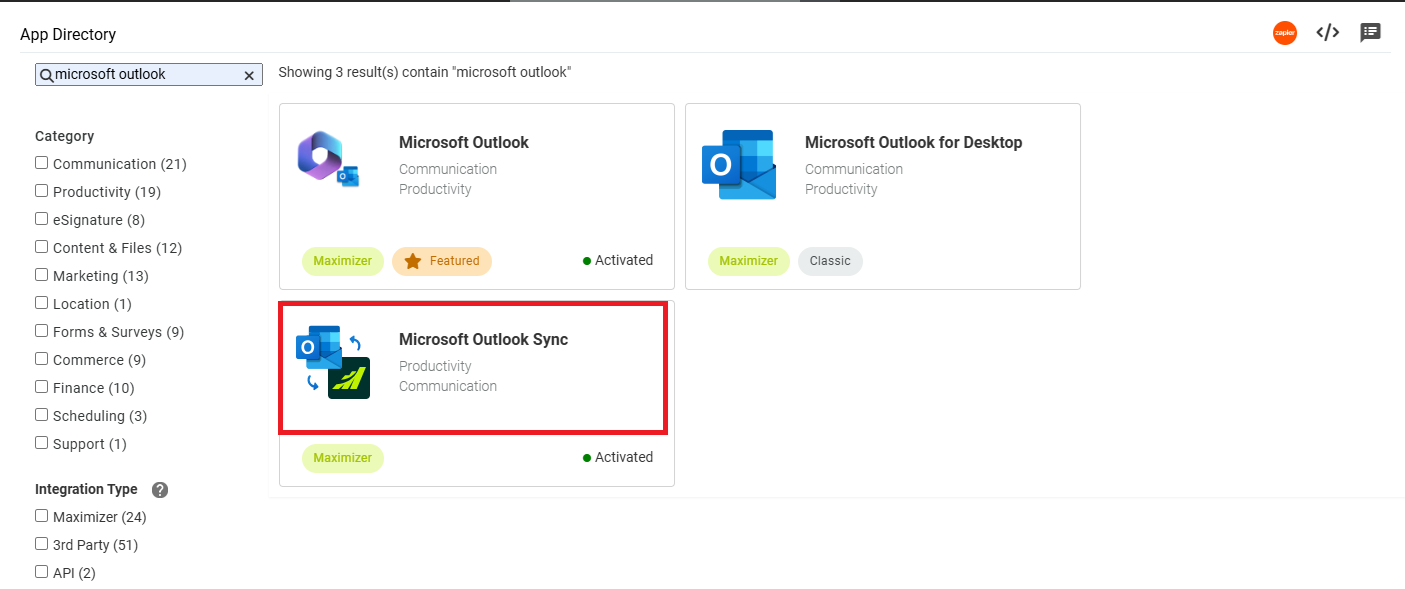Open the Microsoft Outlook app title
The height and width of the screenshot is (589, 1405).
[x=464, y=142]
